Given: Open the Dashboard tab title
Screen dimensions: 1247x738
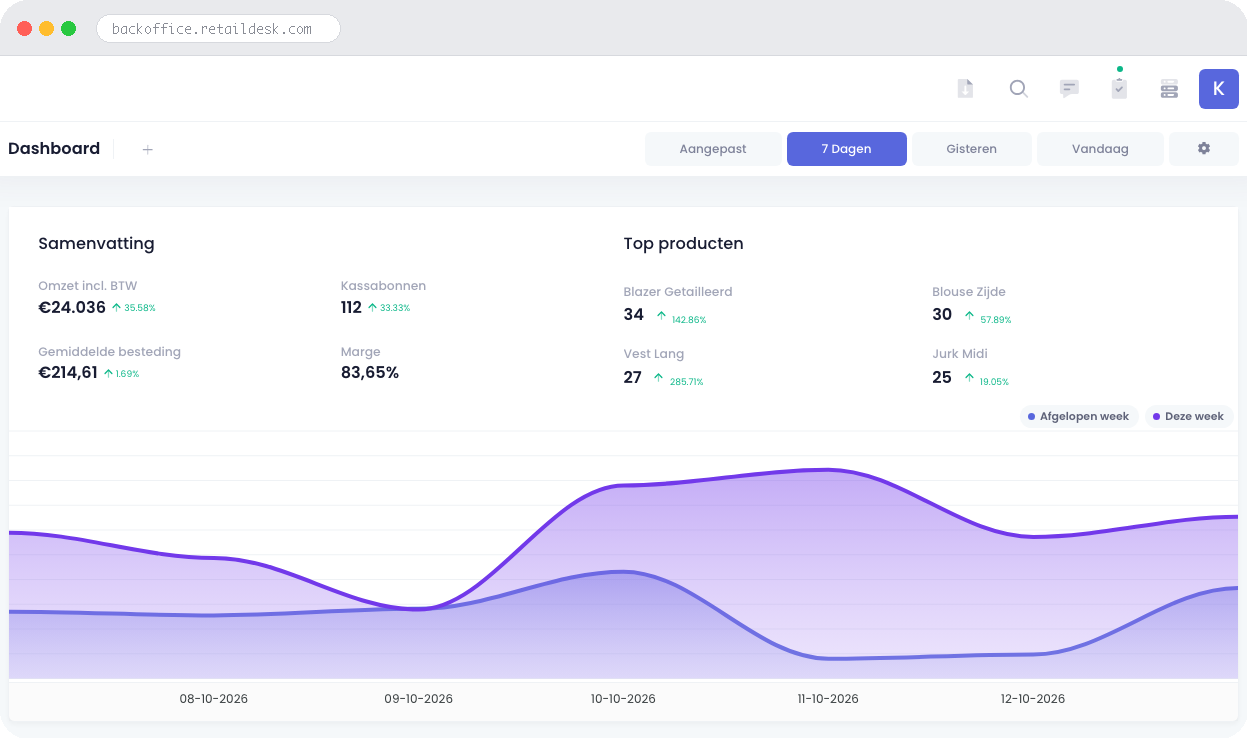Looking at the screenshot, I should click(54, 149).
